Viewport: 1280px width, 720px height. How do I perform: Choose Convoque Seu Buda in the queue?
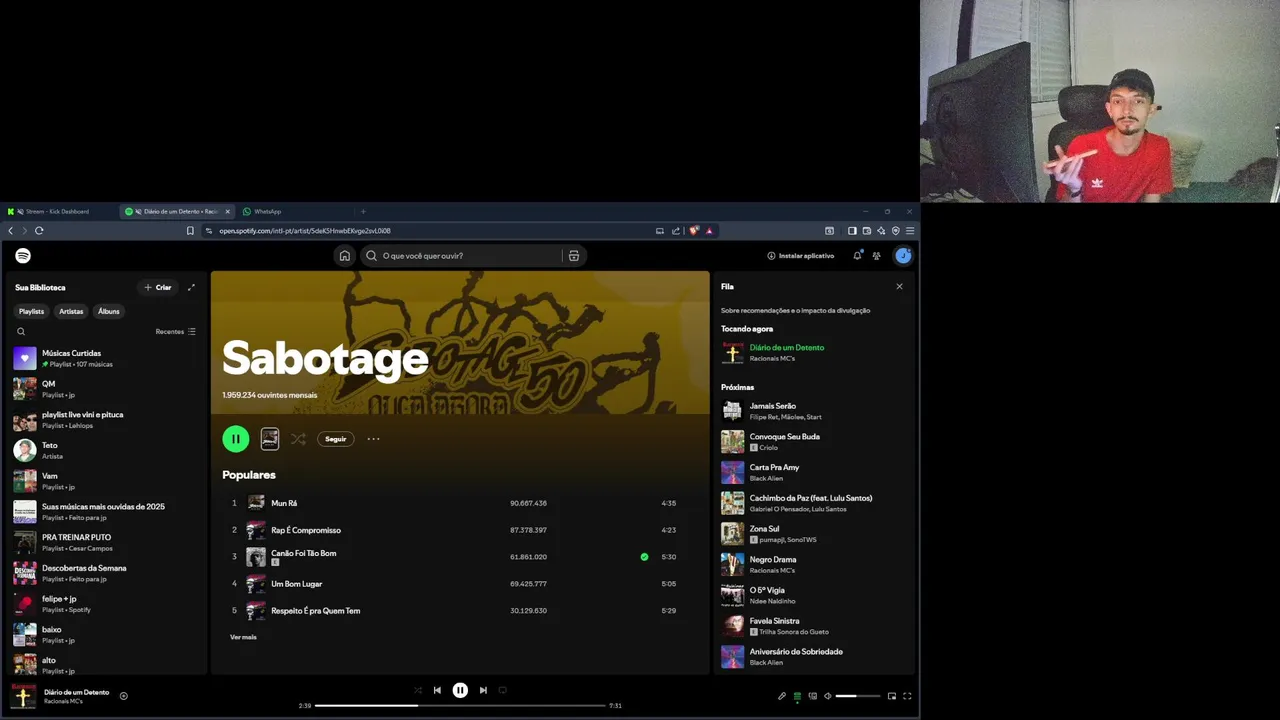[816, 442]
